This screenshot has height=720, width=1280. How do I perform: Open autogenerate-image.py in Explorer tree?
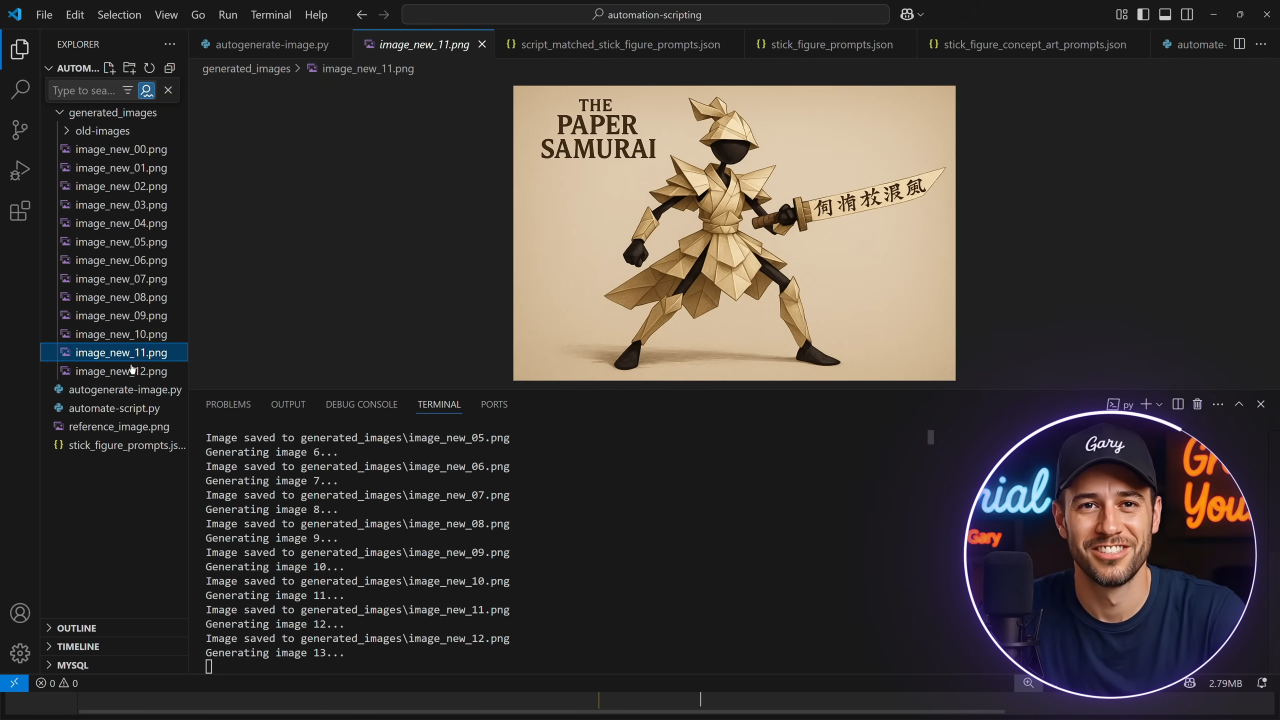[x=125, y=390]
